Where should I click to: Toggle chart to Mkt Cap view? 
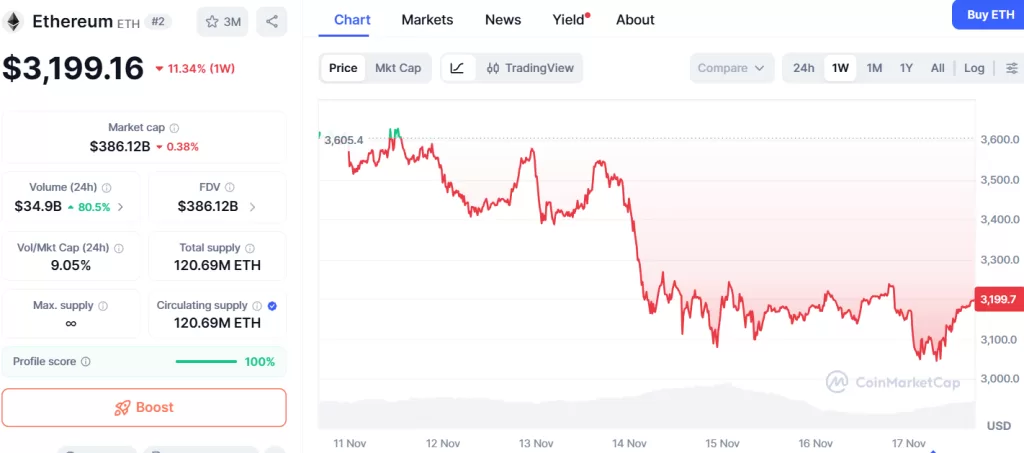point(398,68)
